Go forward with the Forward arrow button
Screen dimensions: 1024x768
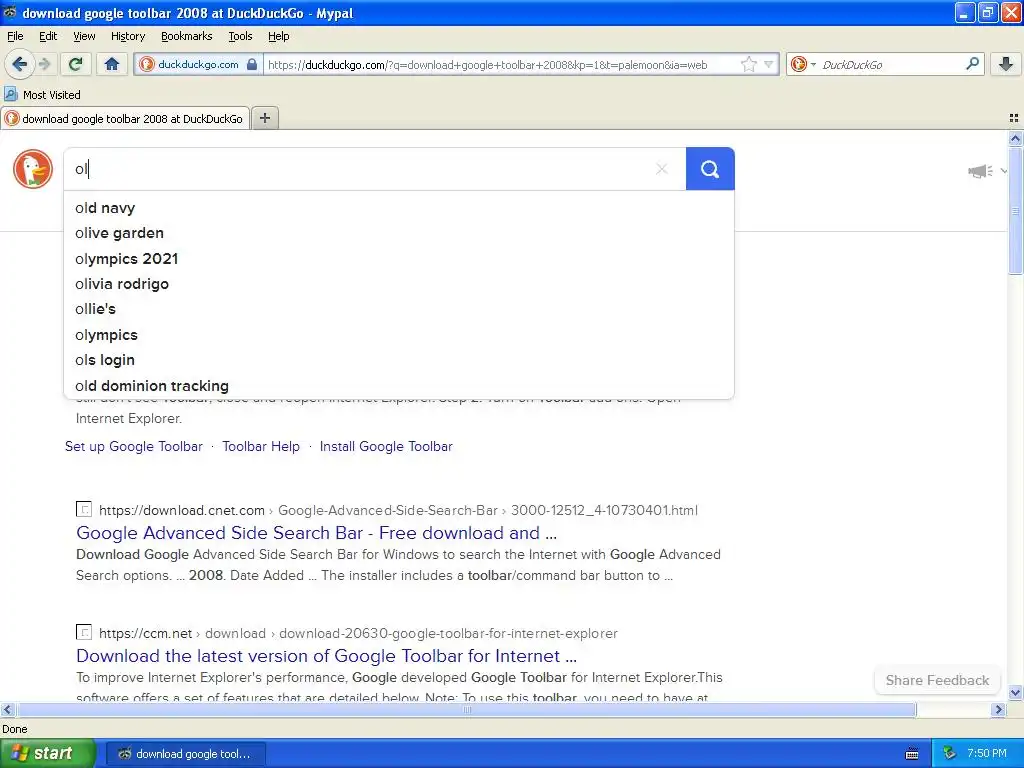44,64
